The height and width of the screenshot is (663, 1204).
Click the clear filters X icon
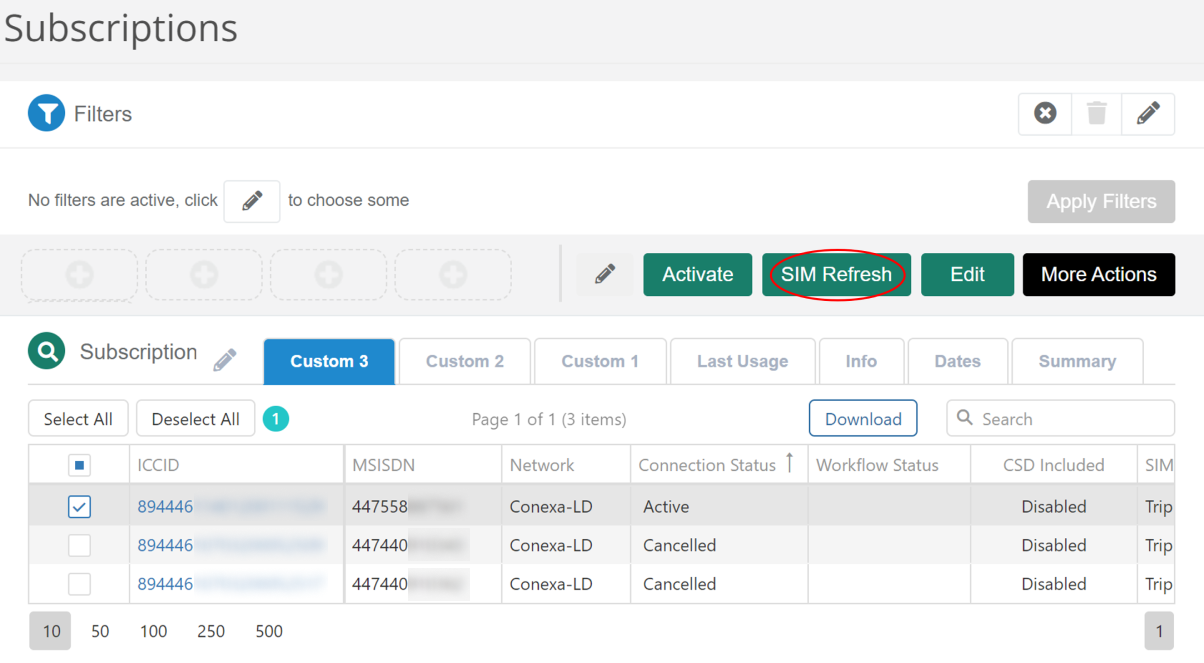tap(1044, 113)
